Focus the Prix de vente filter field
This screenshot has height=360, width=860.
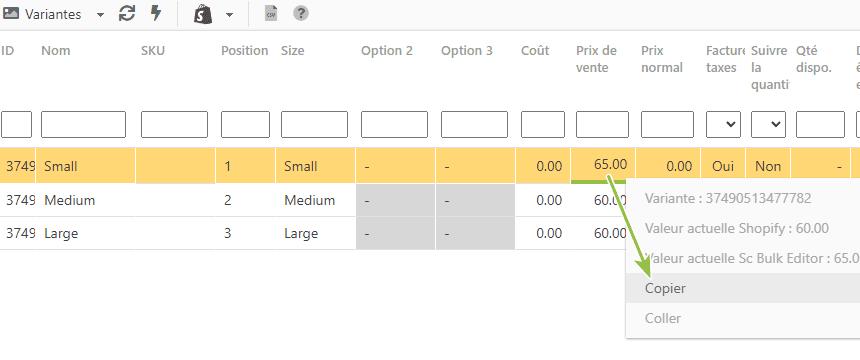(x=602, y=125)
